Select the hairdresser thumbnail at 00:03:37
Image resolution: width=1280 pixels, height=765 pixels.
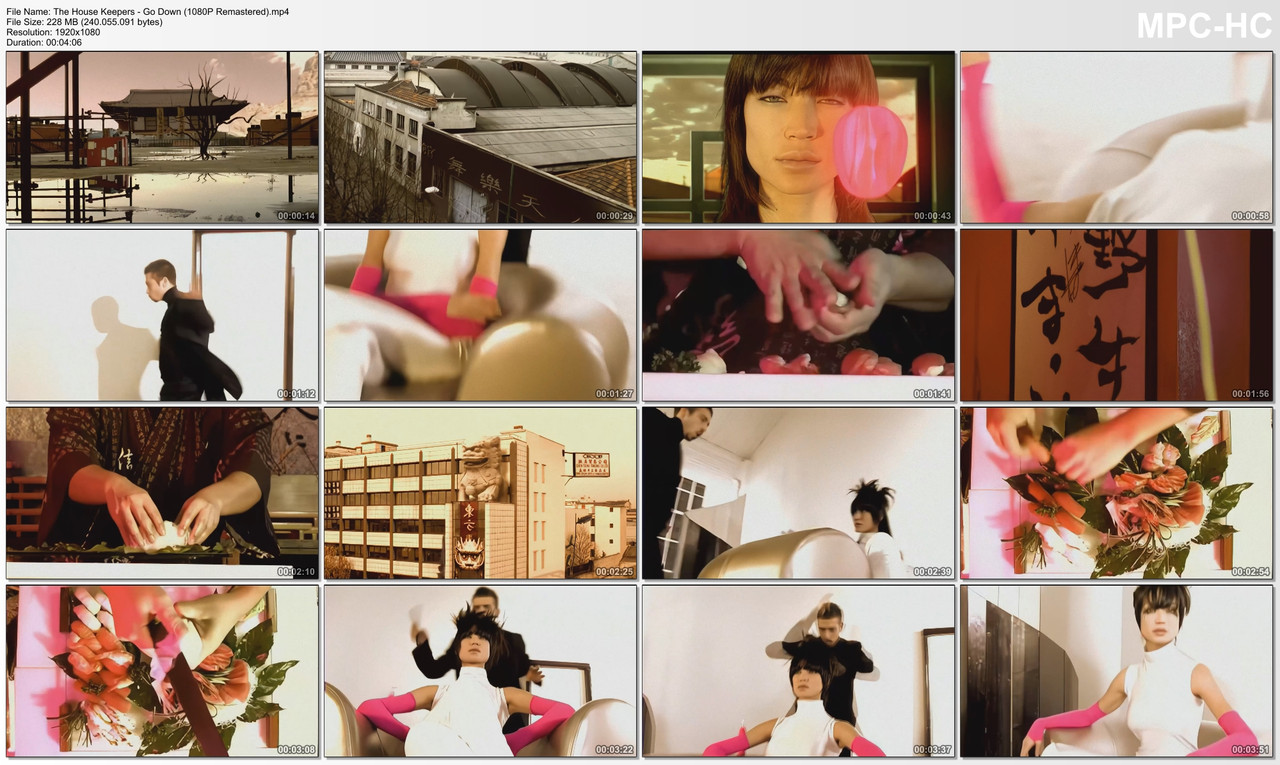[x=798, y=671]
